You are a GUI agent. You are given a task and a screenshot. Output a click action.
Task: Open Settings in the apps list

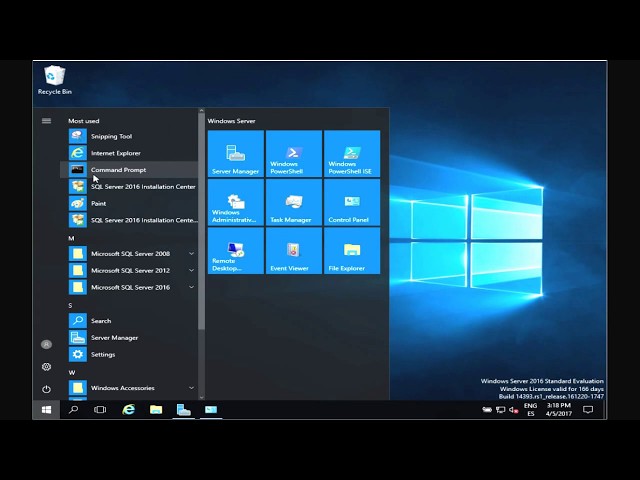pos(129,354)
